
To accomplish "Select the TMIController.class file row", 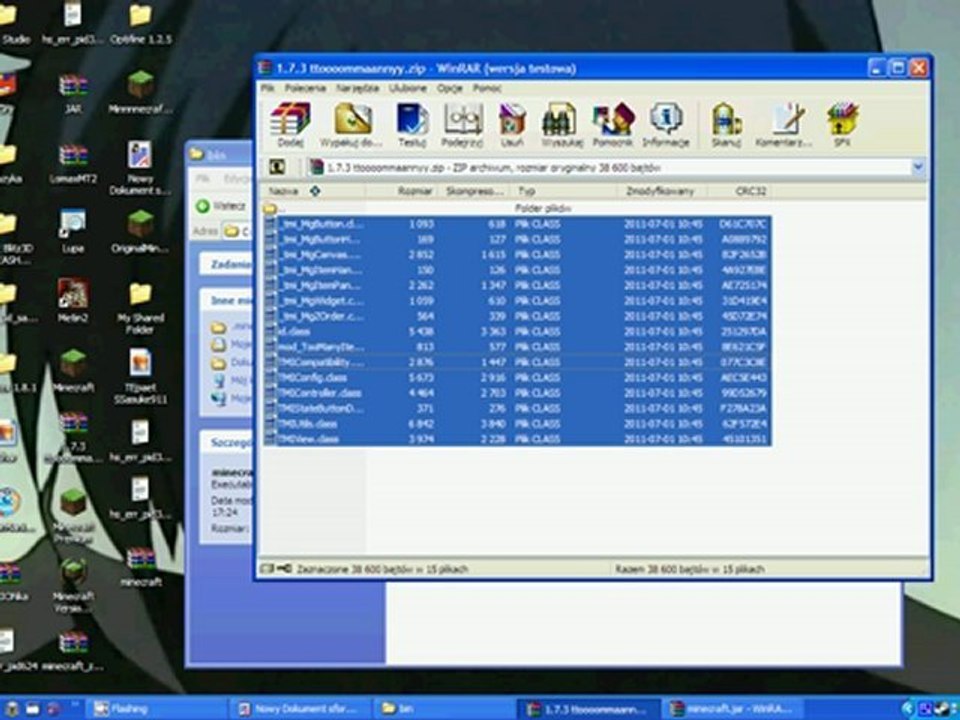I will point(517,393).
